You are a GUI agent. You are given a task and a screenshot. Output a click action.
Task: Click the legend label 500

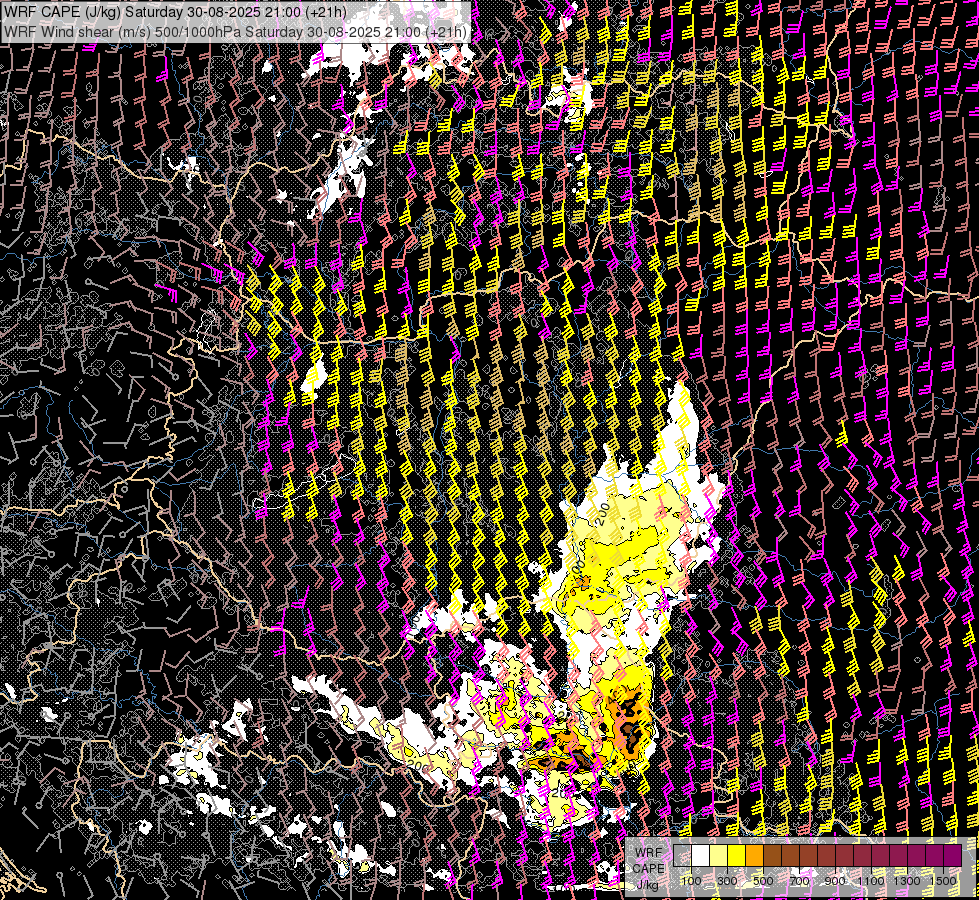763,881
